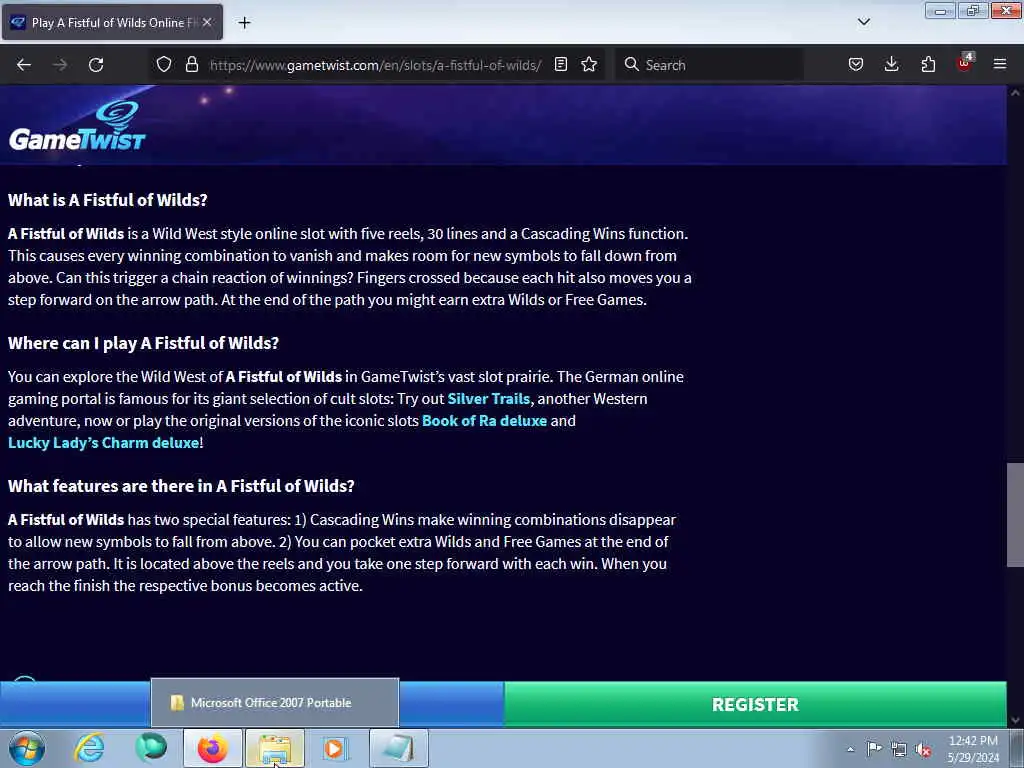Viewport: 1024px width, 768px height.
Task: Click 'What features are there' heading
Action: pyautogui.click(x=181, y=486)
